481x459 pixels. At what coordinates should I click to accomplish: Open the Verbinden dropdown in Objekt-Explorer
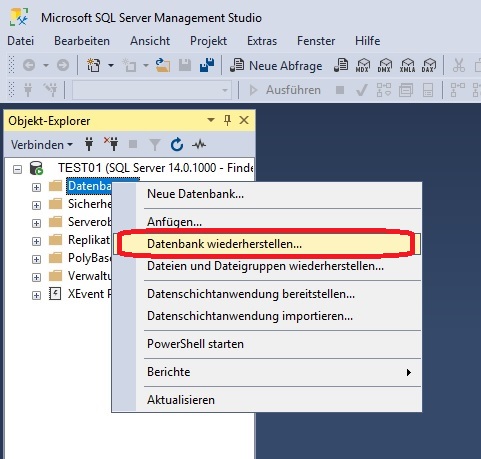[42, 145]
